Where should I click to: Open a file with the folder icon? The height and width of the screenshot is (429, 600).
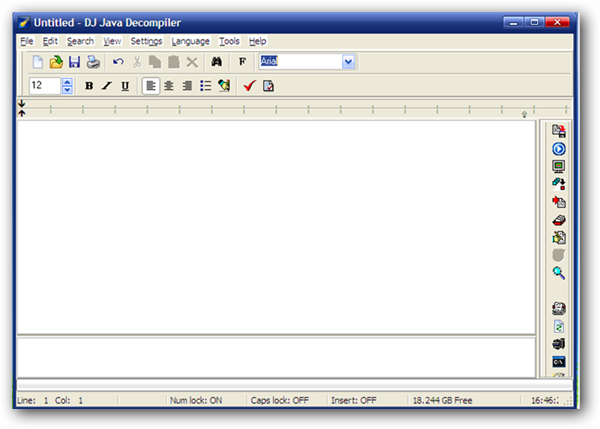click(x=56, y=62)
